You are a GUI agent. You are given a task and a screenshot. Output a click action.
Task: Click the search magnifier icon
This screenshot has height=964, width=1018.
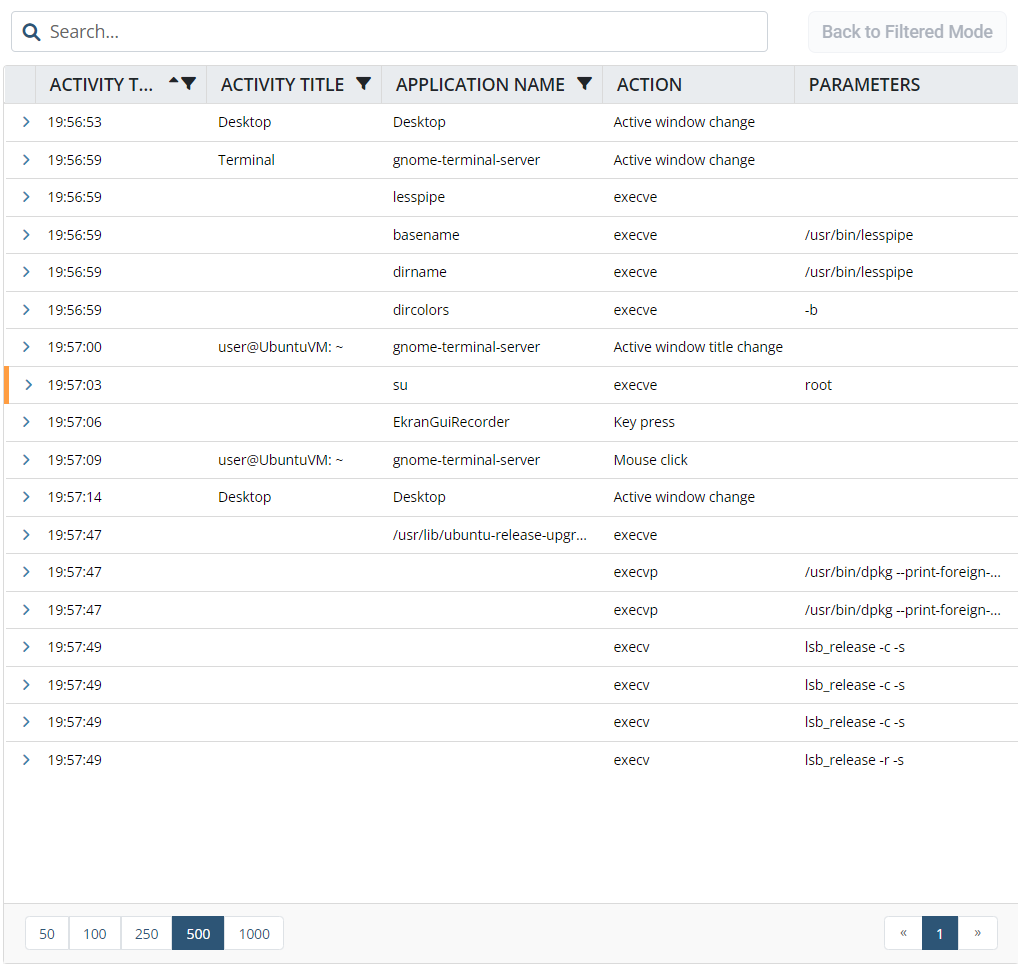tap(32, 32)
